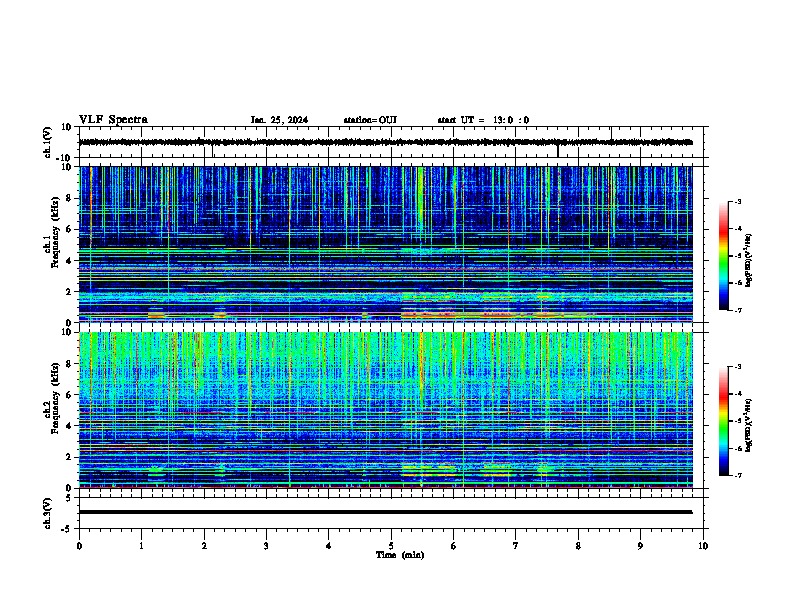This screenshot has height=612, width=792.
Task: Click the ch.1 spectrogram color scale bar
Action: (x=724, y=255)
